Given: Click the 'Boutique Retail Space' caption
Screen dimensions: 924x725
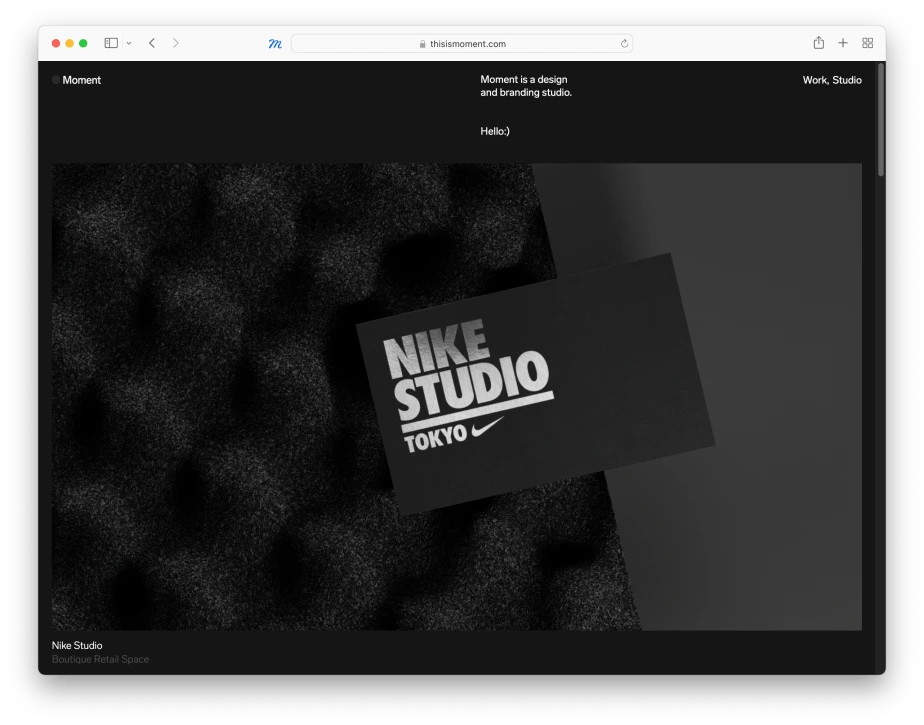Looking at the screenshot, I should tap(100, 659).
